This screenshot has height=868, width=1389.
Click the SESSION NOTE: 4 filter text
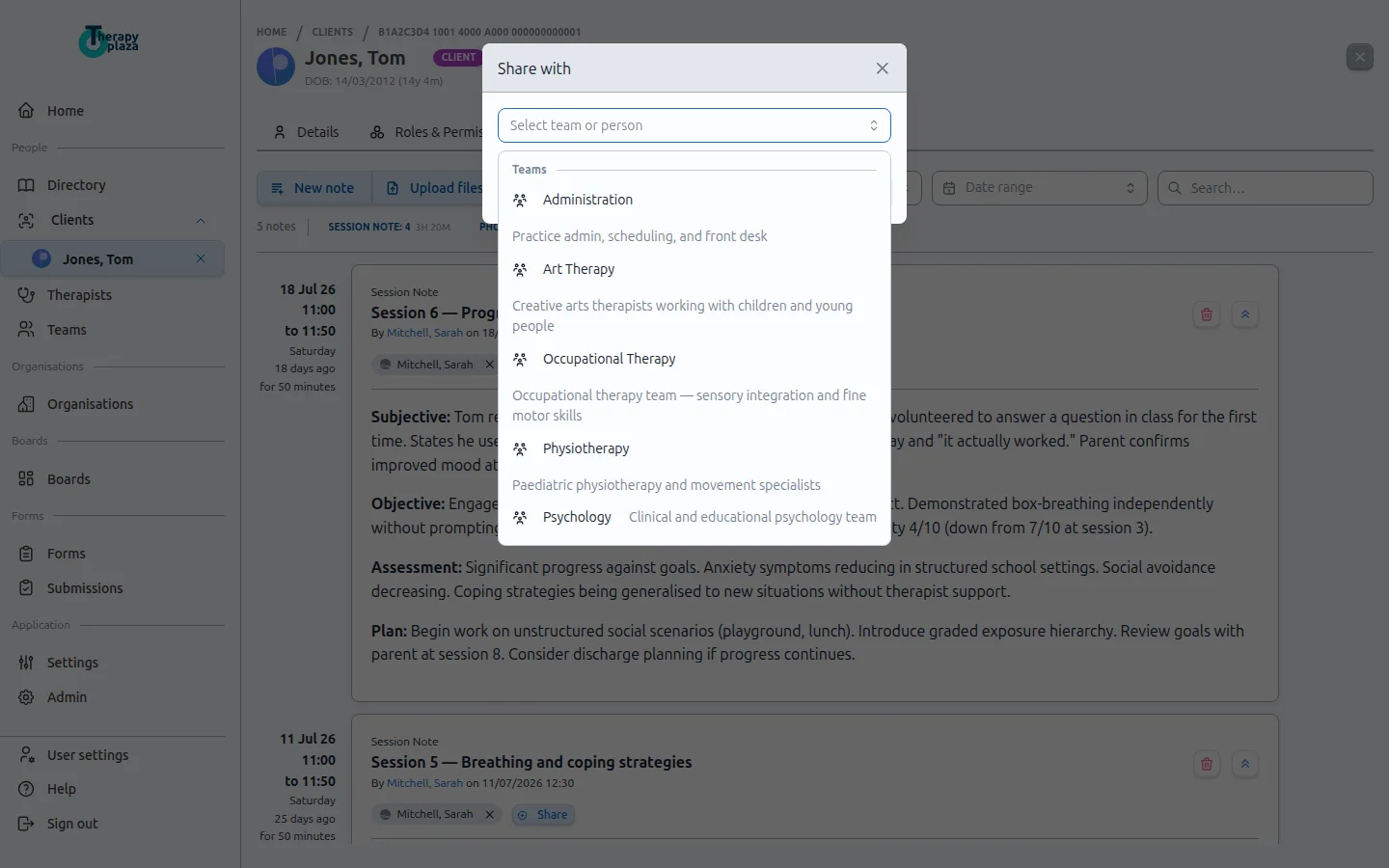[x=368, y=227]
